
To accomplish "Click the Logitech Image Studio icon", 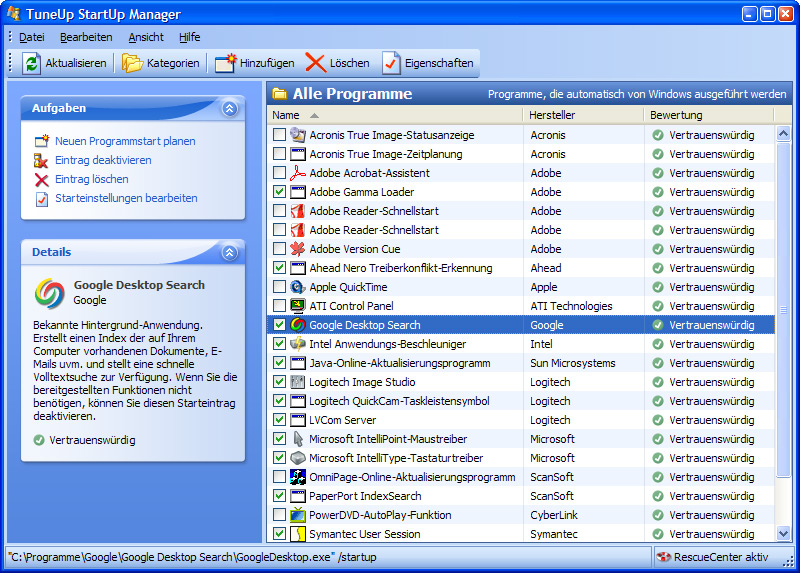I will (x=297, y=382).
